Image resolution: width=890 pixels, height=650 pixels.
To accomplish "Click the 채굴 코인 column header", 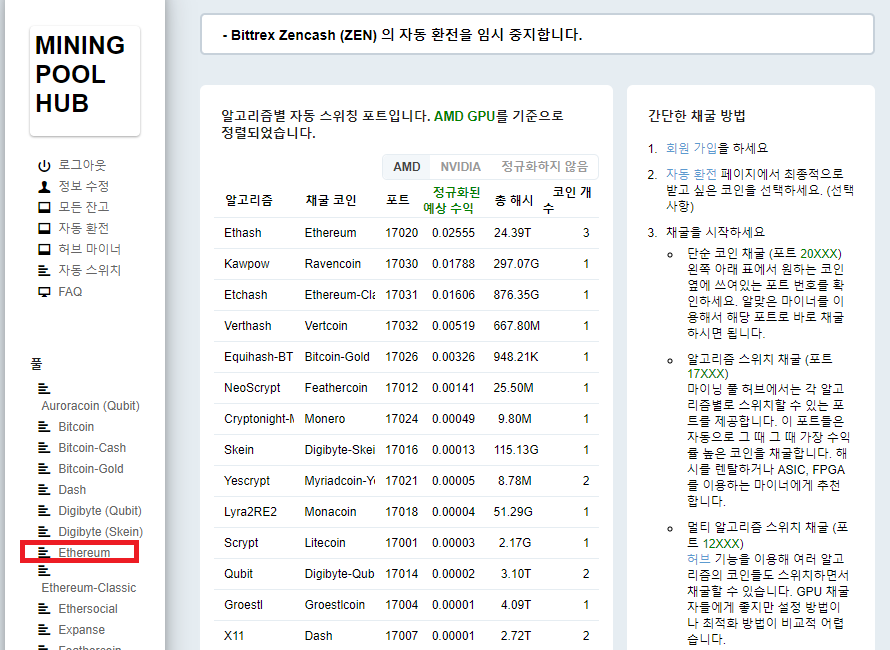I will 331,200.
